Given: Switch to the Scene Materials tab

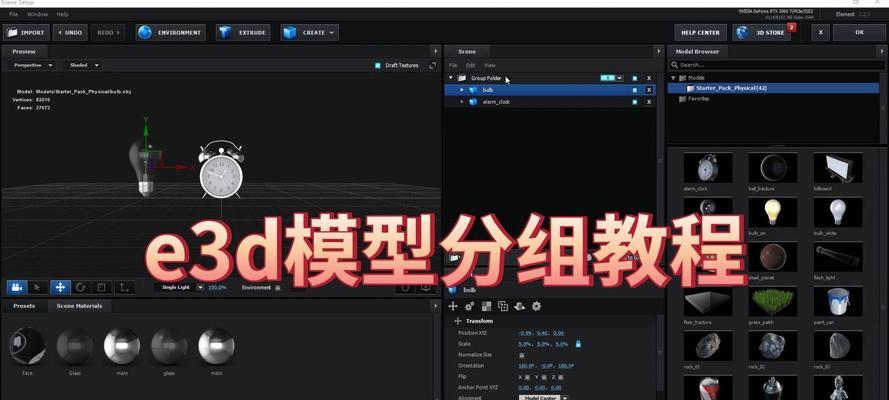Looking at the screenshot, I should coord(79,306).
